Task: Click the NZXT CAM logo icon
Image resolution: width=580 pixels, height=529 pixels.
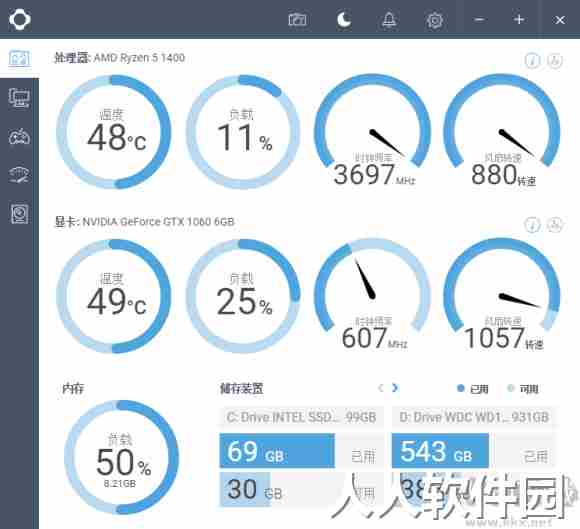Action: click(20, 19)
